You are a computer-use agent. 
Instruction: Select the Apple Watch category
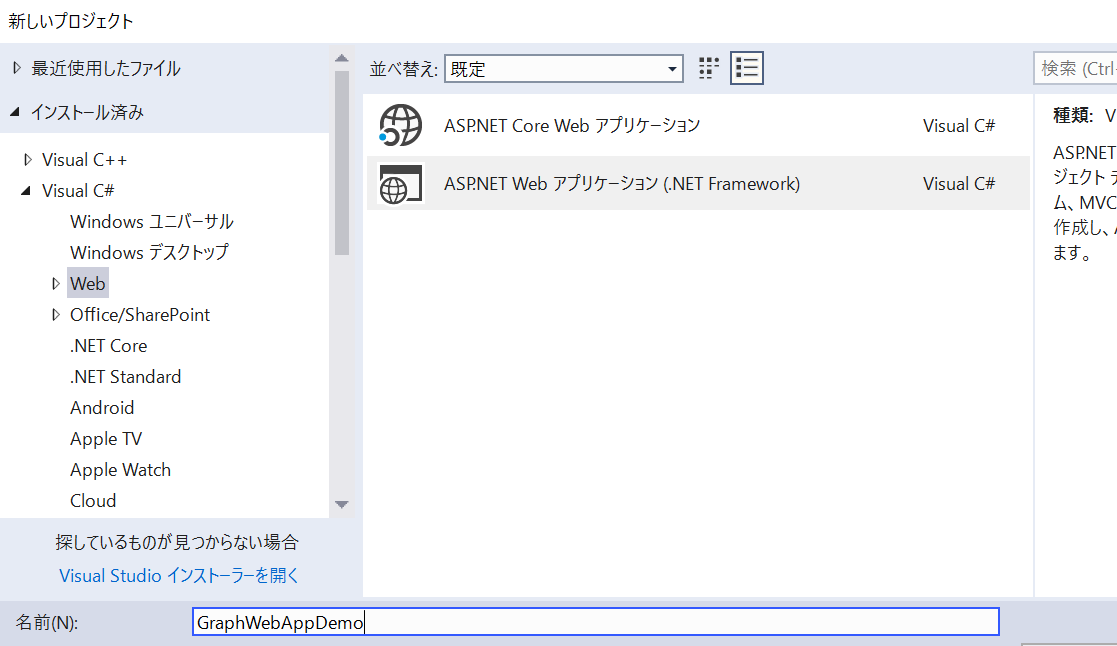coord(120,469)
